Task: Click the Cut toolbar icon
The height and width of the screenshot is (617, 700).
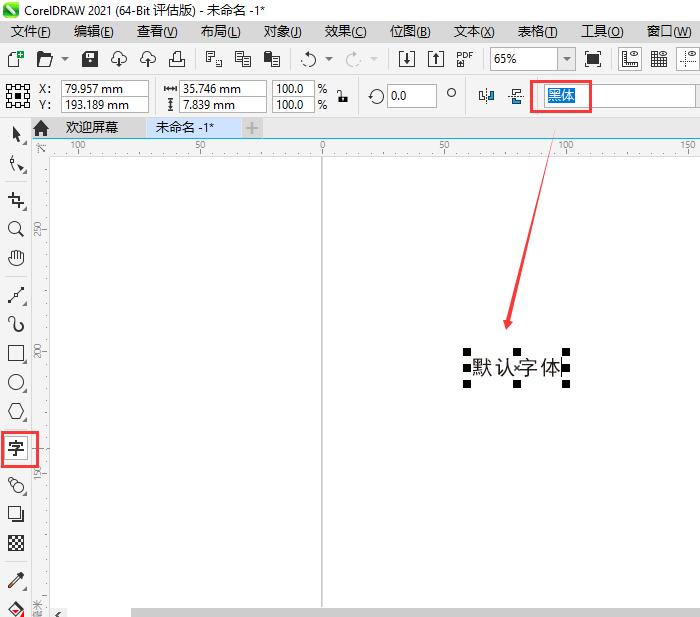Action: pos(213,58)
